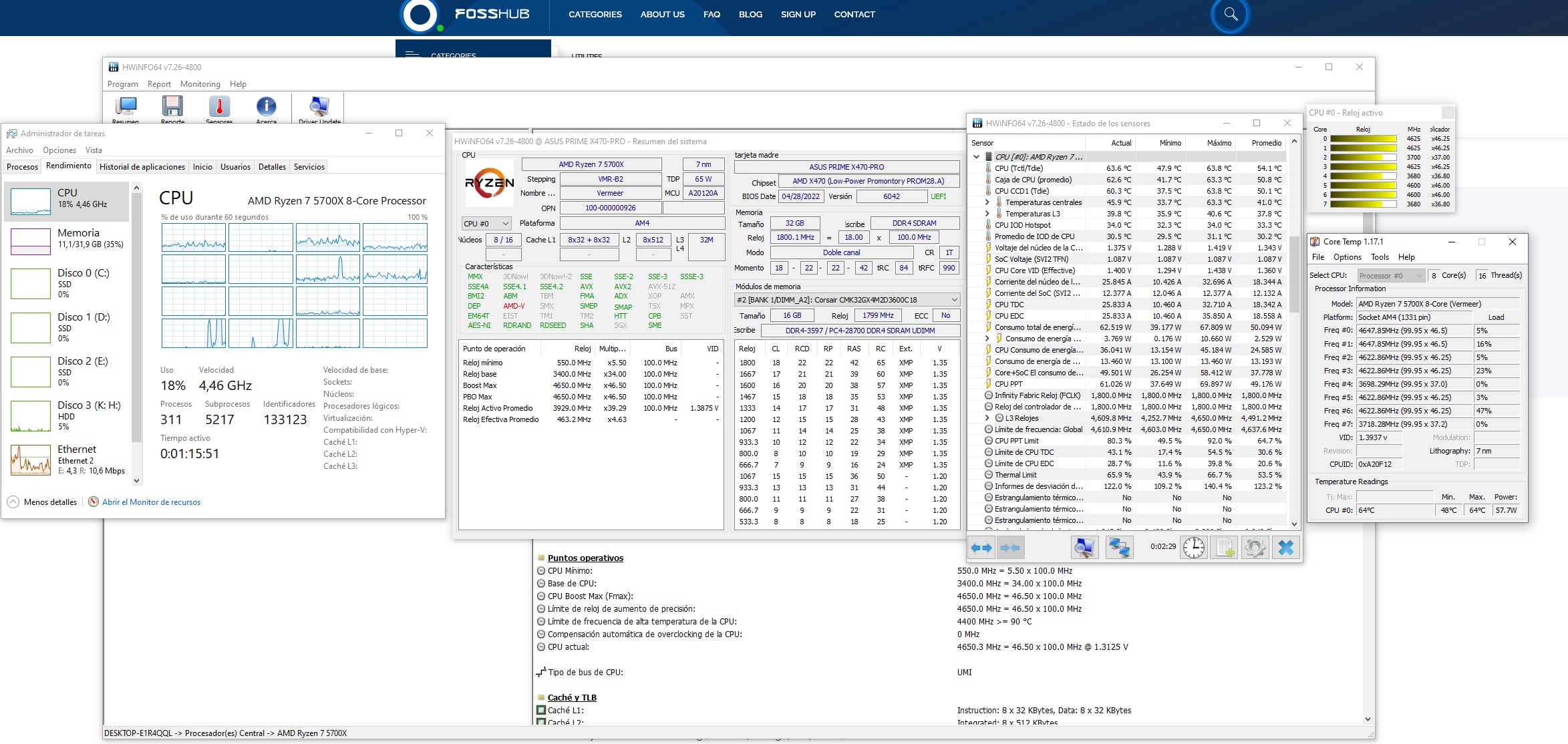Click the sensors list scroll-up arrow

(1294, 142)
